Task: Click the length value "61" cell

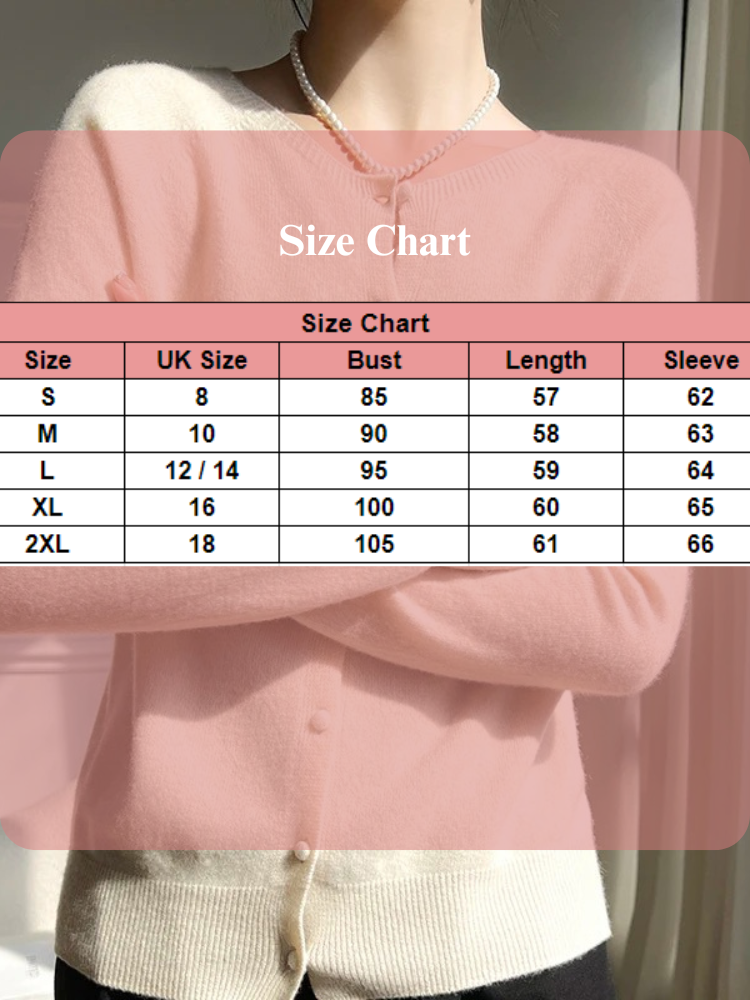Action: click(x=545, y=544)
